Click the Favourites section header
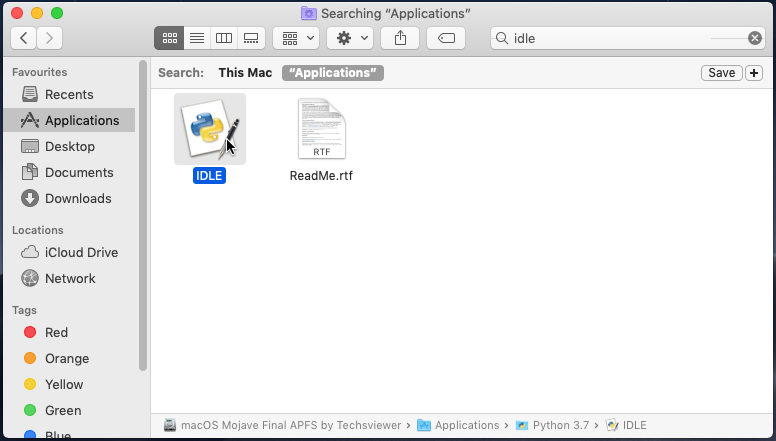776x441 pixels. point(40,72)
